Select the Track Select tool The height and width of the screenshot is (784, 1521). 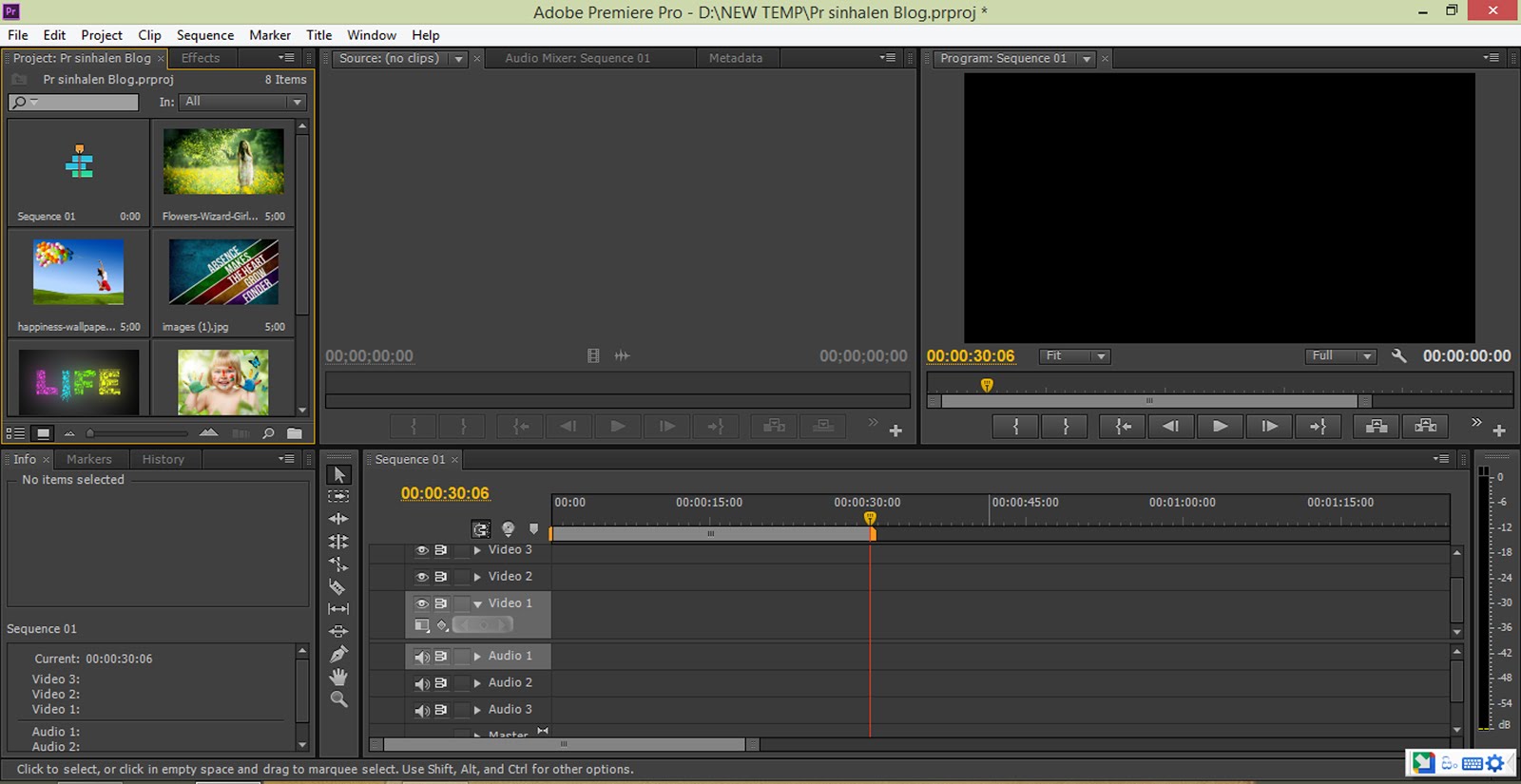(x=338, y=496)
